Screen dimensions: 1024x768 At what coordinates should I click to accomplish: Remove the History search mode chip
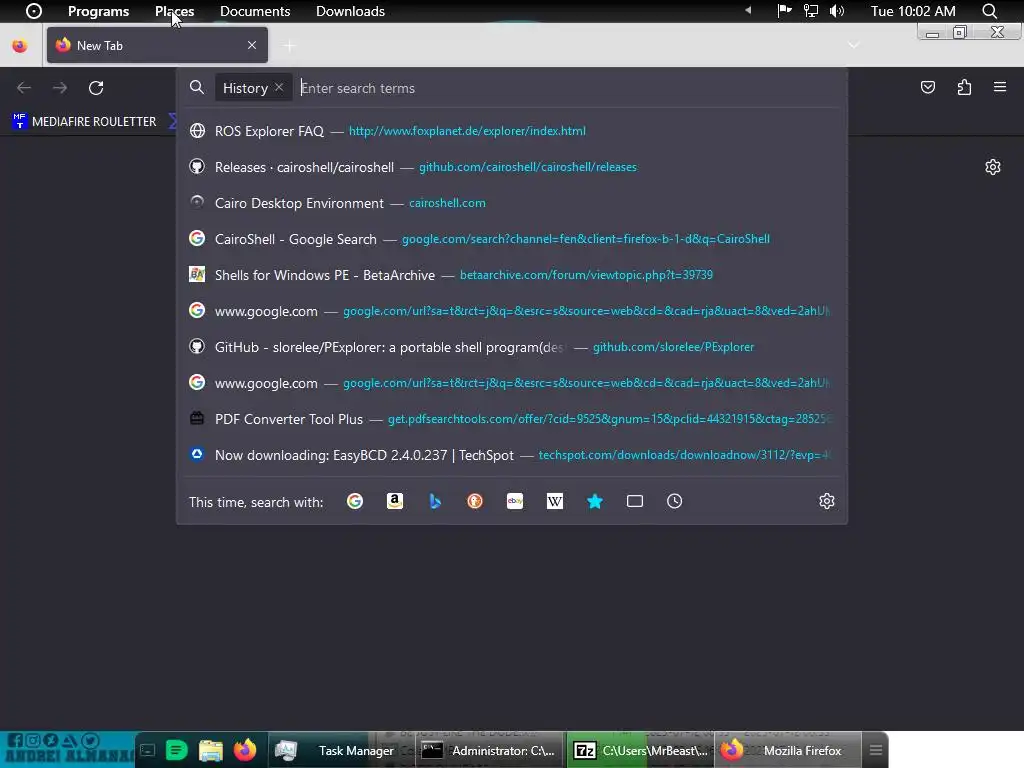[x=279, y=88]
